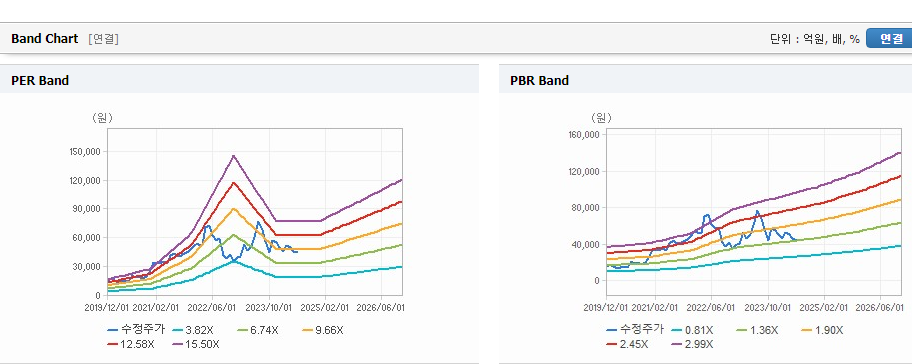This screenshot has width=912, height=364.
Task: Toggle the 0.81X legend series
Action: pos(692,330)
